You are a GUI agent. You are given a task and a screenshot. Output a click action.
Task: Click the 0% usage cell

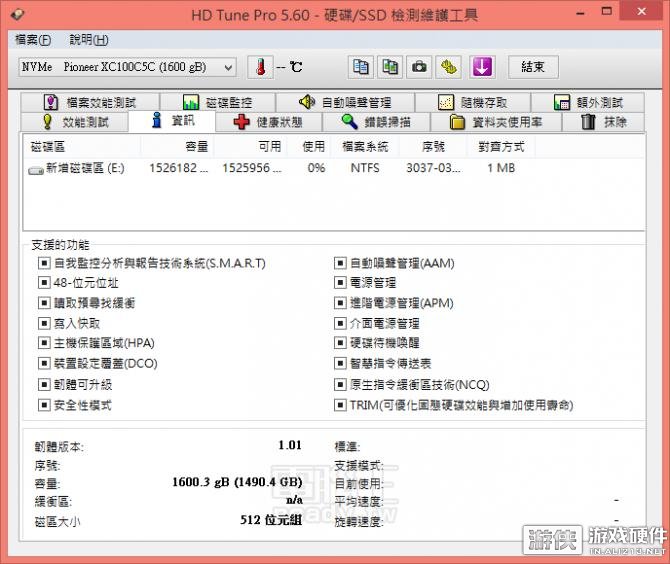click(316, 168)
